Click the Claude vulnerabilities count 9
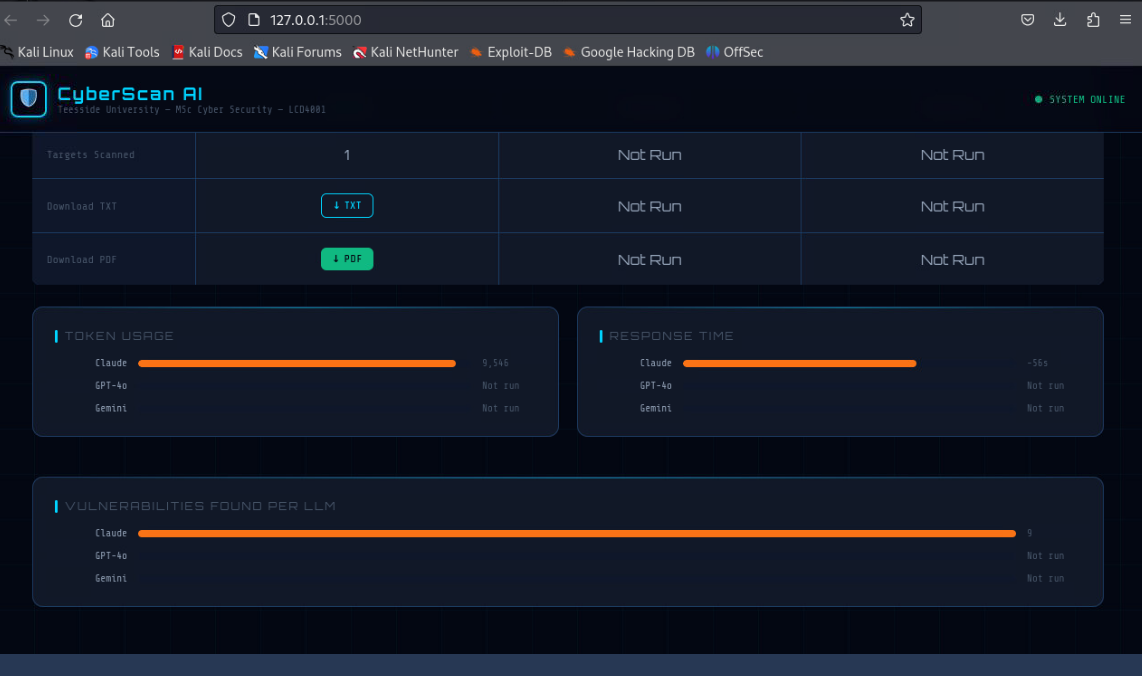 coord(1029,533)
